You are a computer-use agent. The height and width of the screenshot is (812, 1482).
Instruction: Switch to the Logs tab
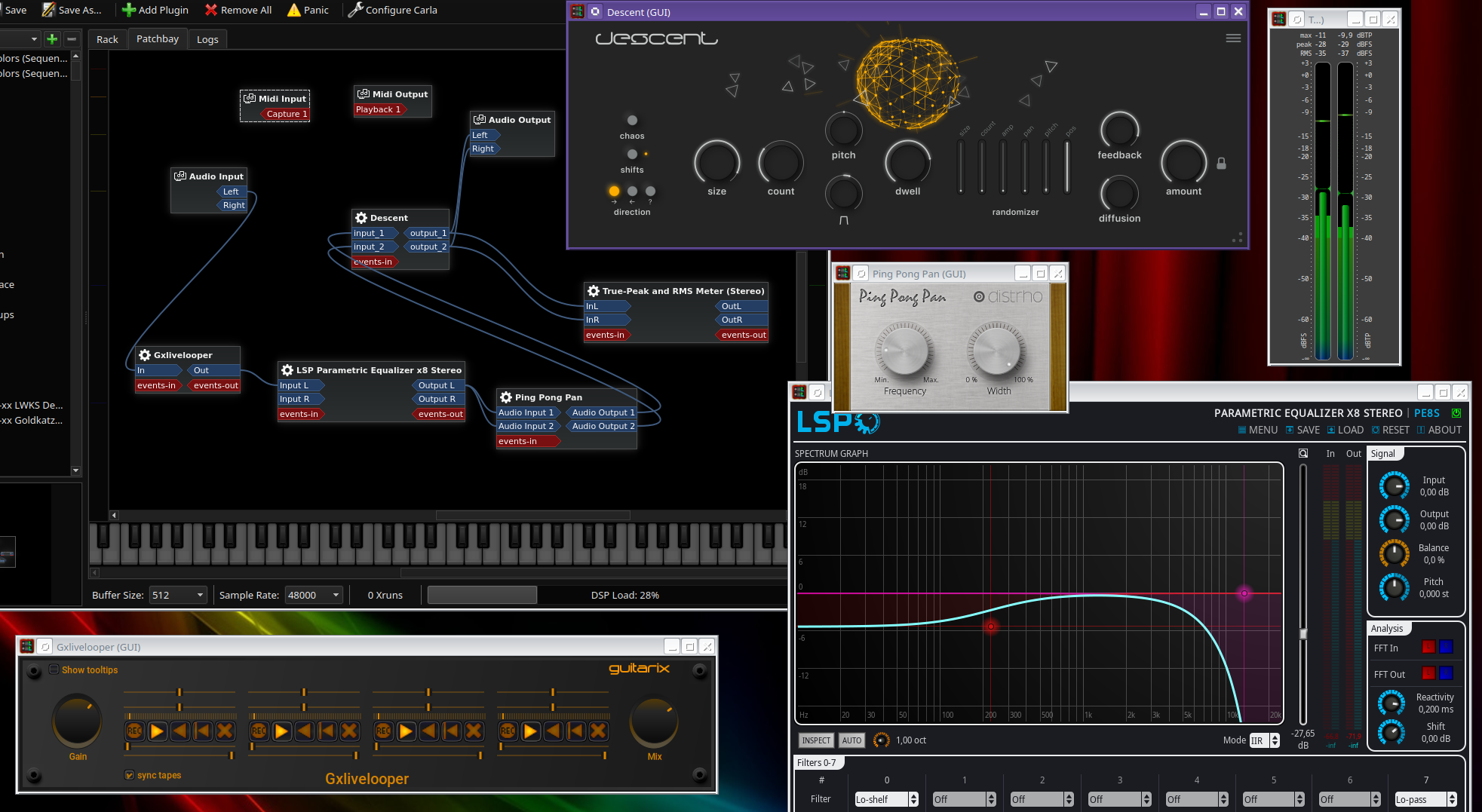coord(207,39)
